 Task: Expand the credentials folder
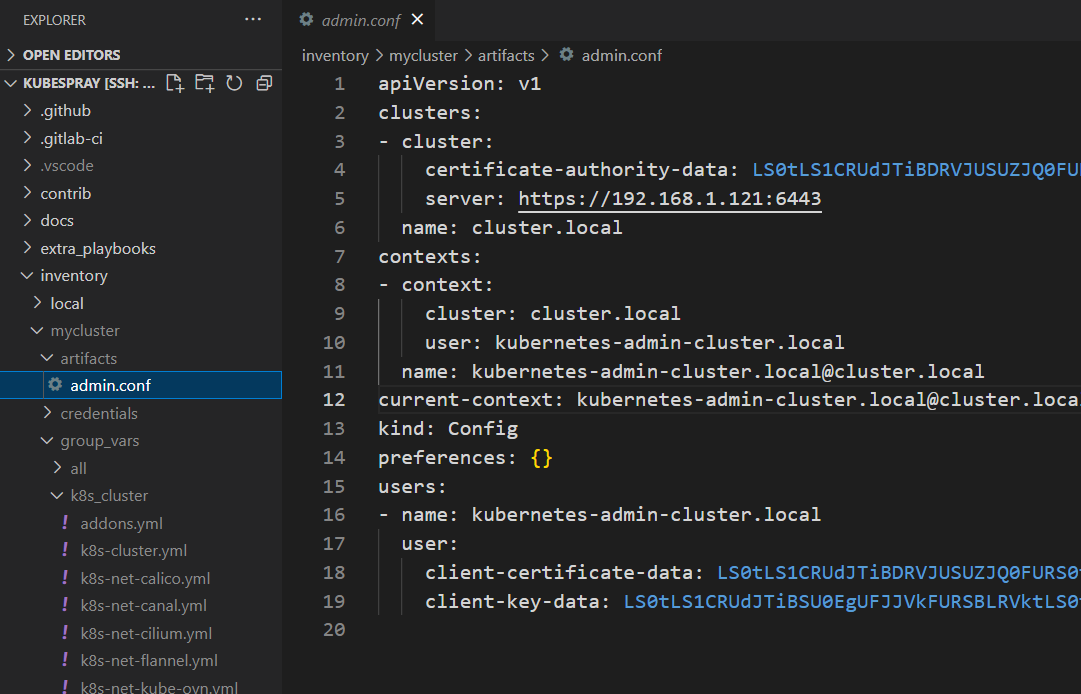99,413
